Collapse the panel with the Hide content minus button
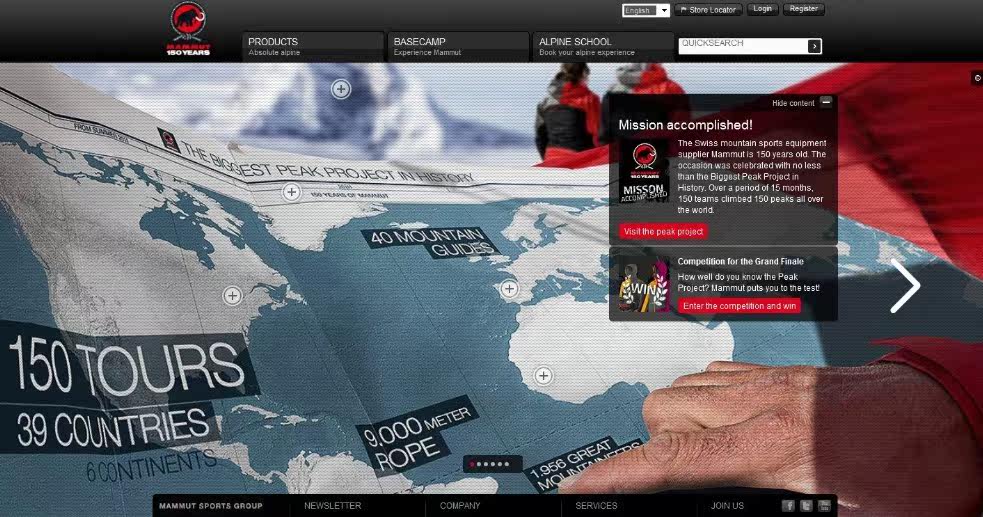 tap(826, 102)
